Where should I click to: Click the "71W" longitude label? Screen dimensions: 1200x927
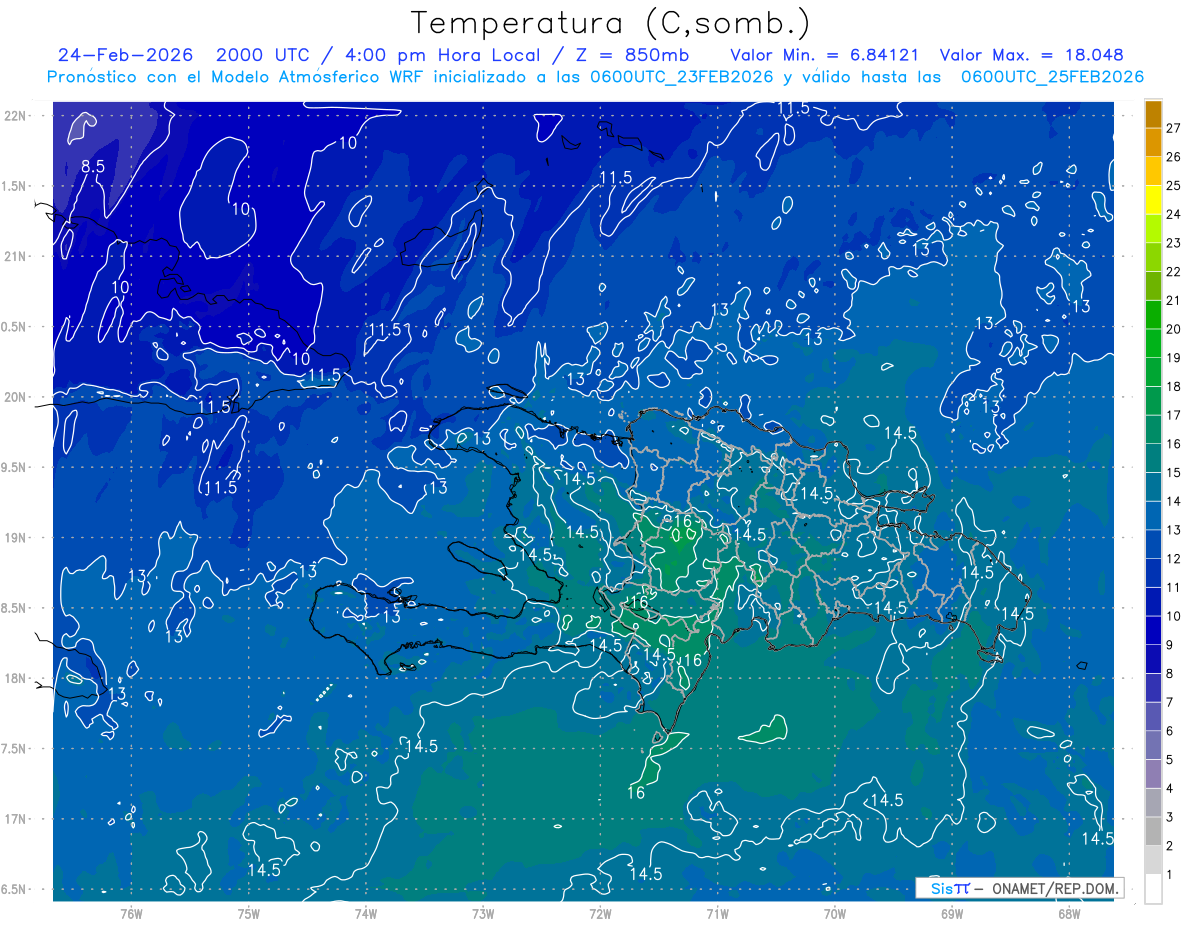point(717,913)
